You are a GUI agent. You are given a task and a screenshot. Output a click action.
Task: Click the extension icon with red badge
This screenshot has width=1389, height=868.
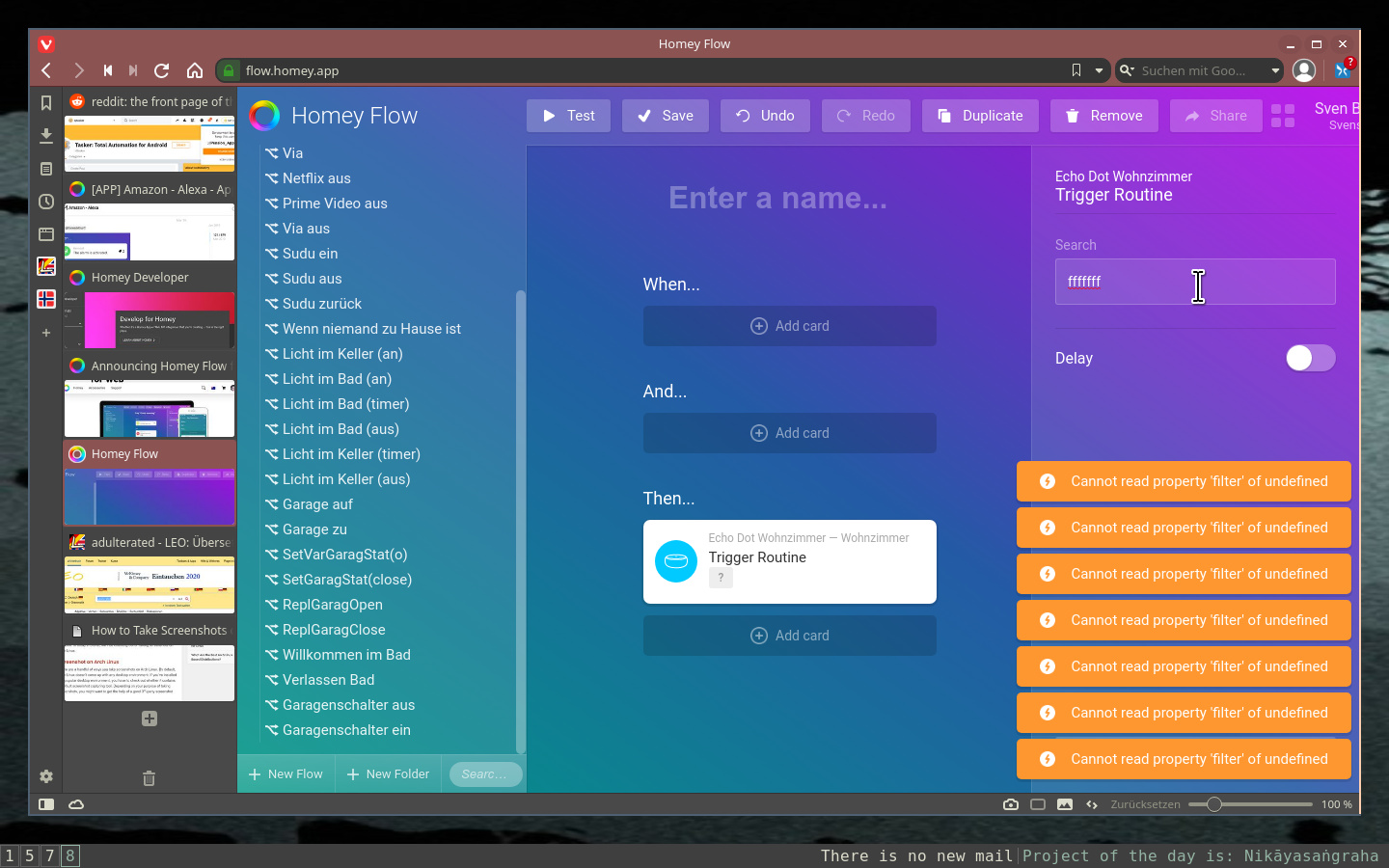click(x=1344, y=69)
